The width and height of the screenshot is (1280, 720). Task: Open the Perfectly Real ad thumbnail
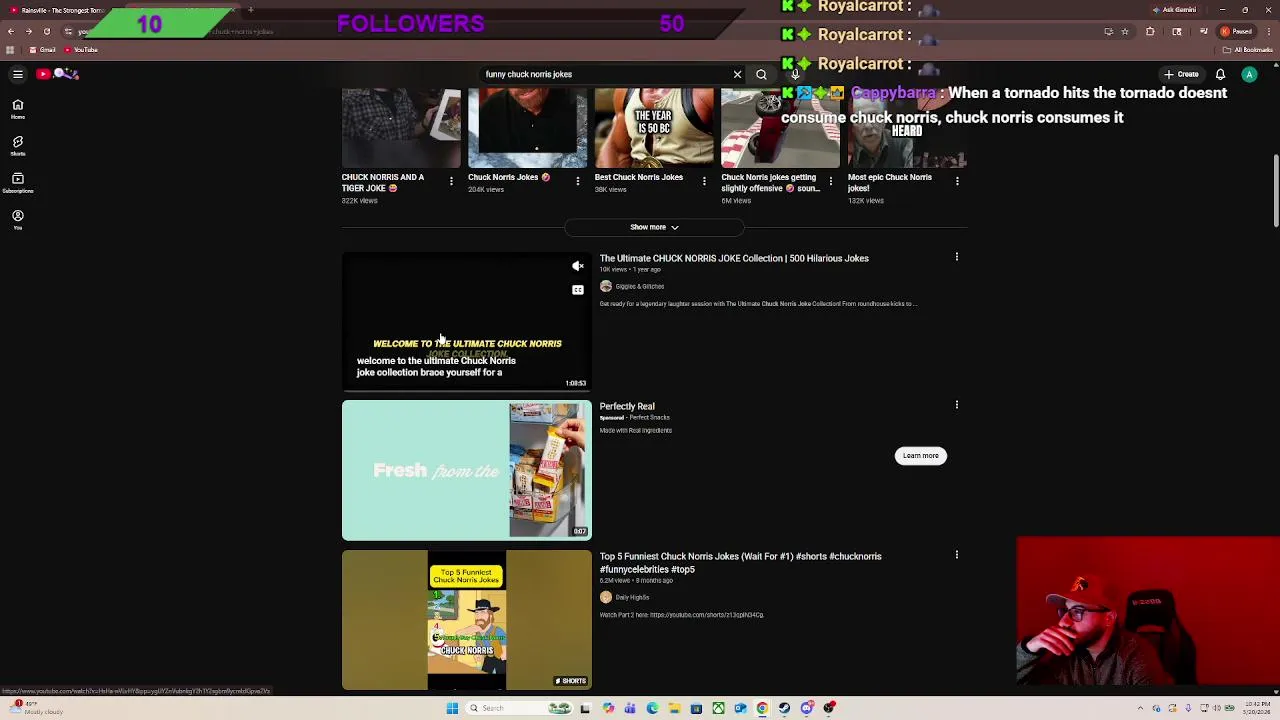point(467,471)
